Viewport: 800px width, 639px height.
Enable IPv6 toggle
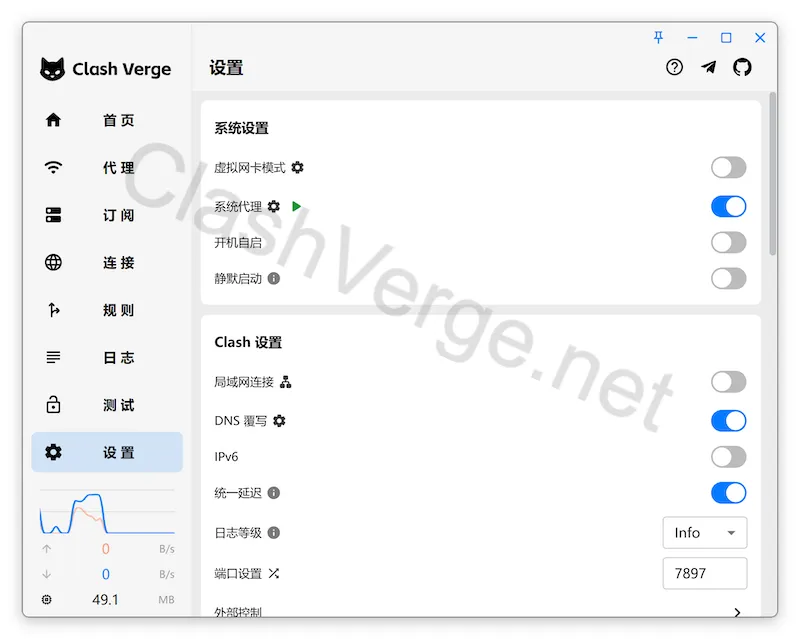pyautogui.click(x=729, y=456)
